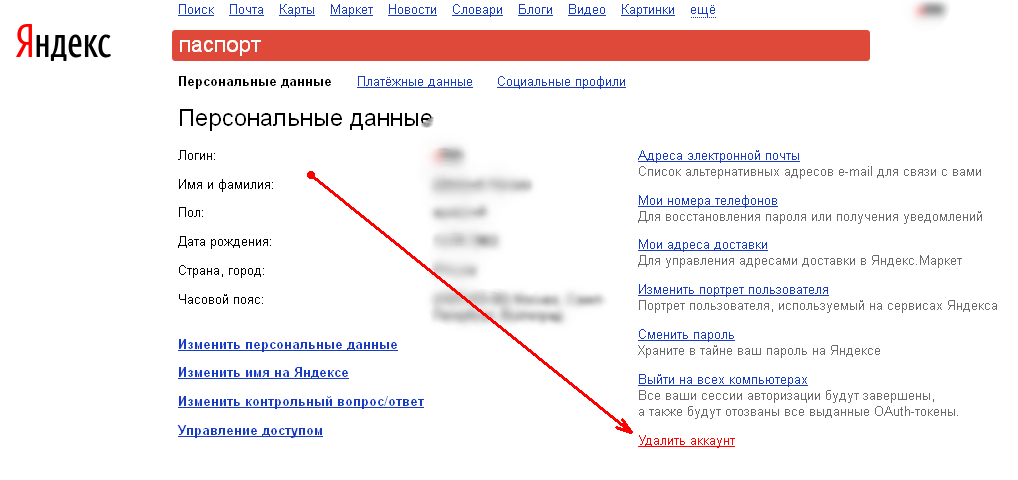Open the Поиск link in top navigation
This screenshot has width=1018, height=480.
pyautogui.click(x=196, y=10)
